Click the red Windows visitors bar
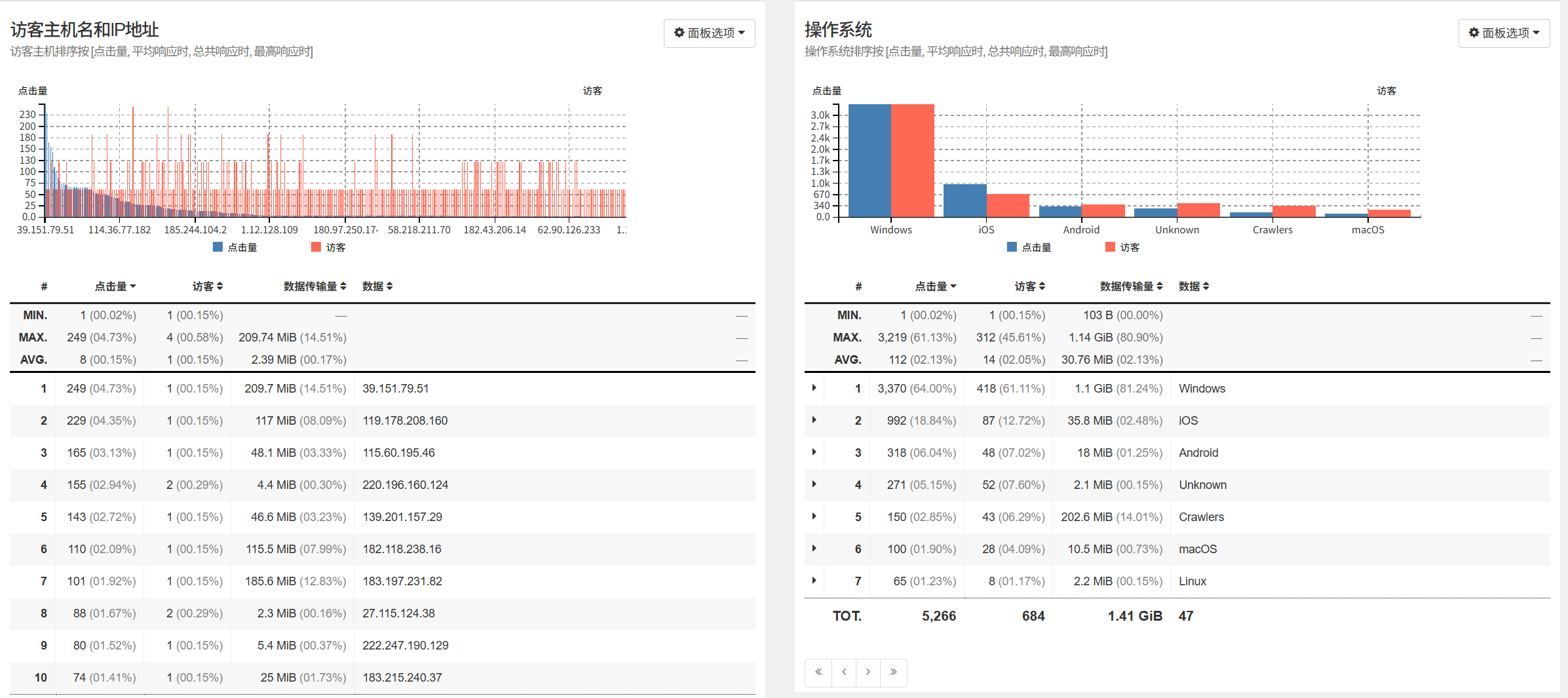The height and width of the screenshot is (698, 1568). pyautogui.click(x=913, y=161)
